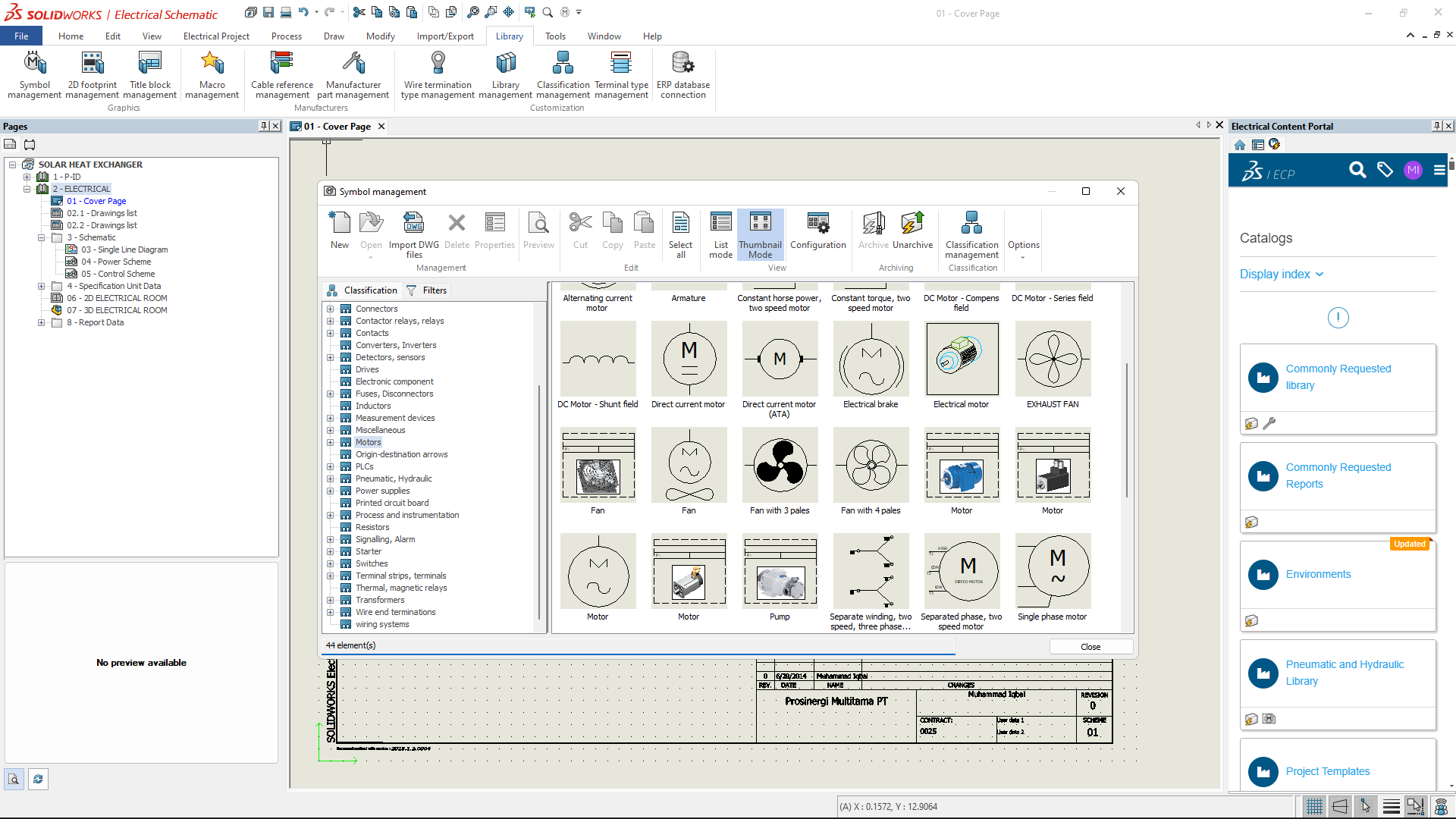Open Commonly Requested library link

pyautogui.click(x=1338, y=377)
